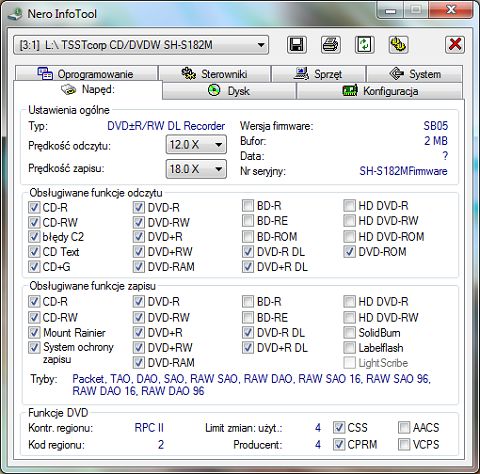This screenshot has height=474, width=480.
Task: Toggle CPRM checkbox
Action: pyautogui.click(x=339, y=444)
